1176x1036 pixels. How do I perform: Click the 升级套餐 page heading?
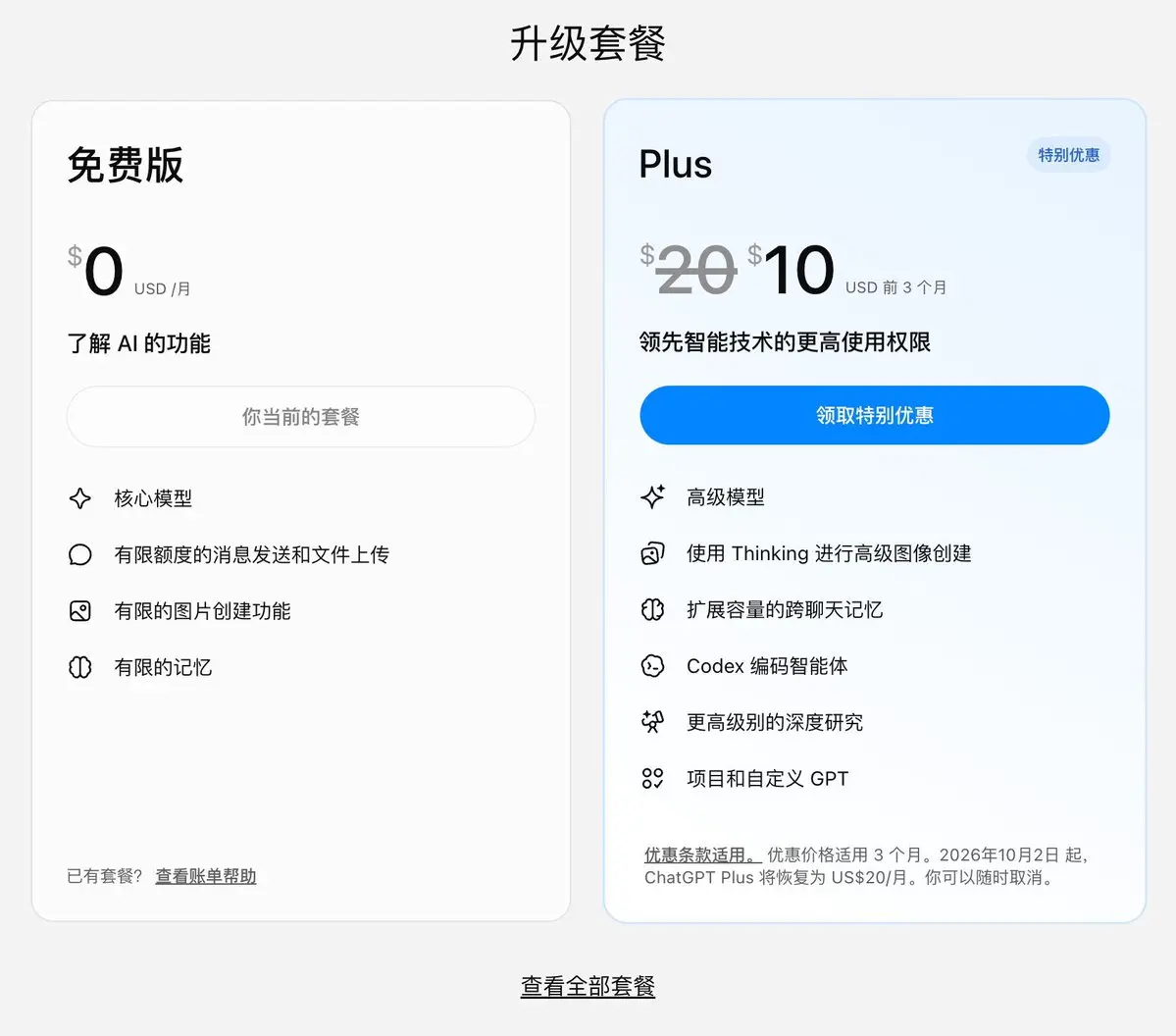pyautogui.click(x=588, y=43)
